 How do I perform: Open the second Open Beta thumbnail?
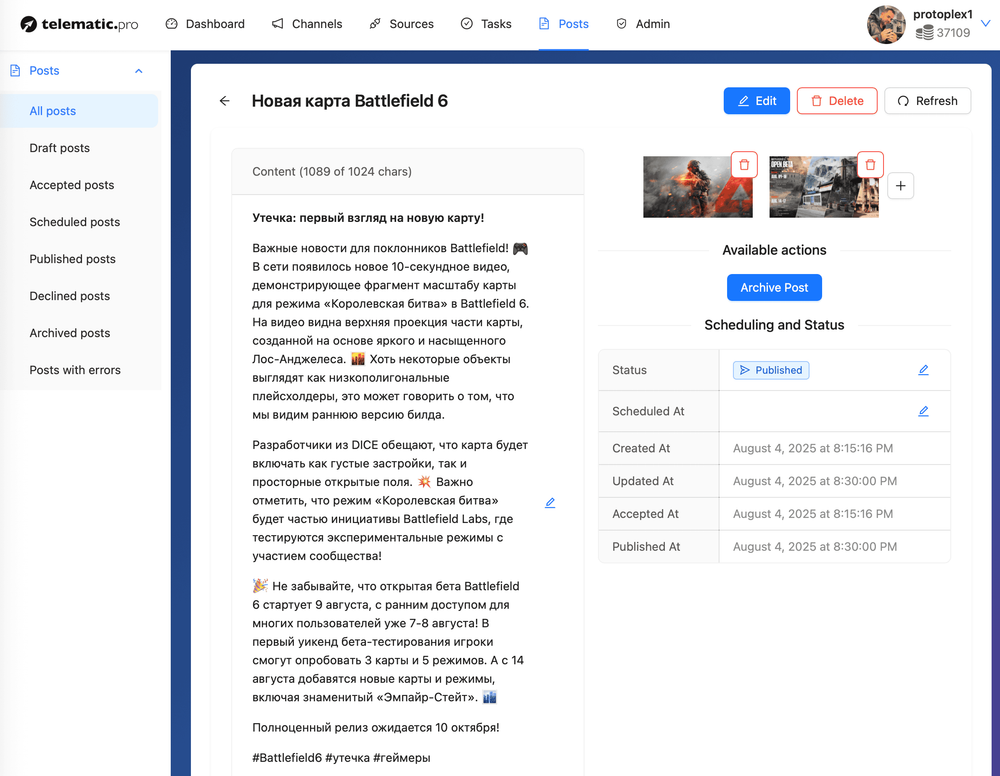(x=823, y=187)
